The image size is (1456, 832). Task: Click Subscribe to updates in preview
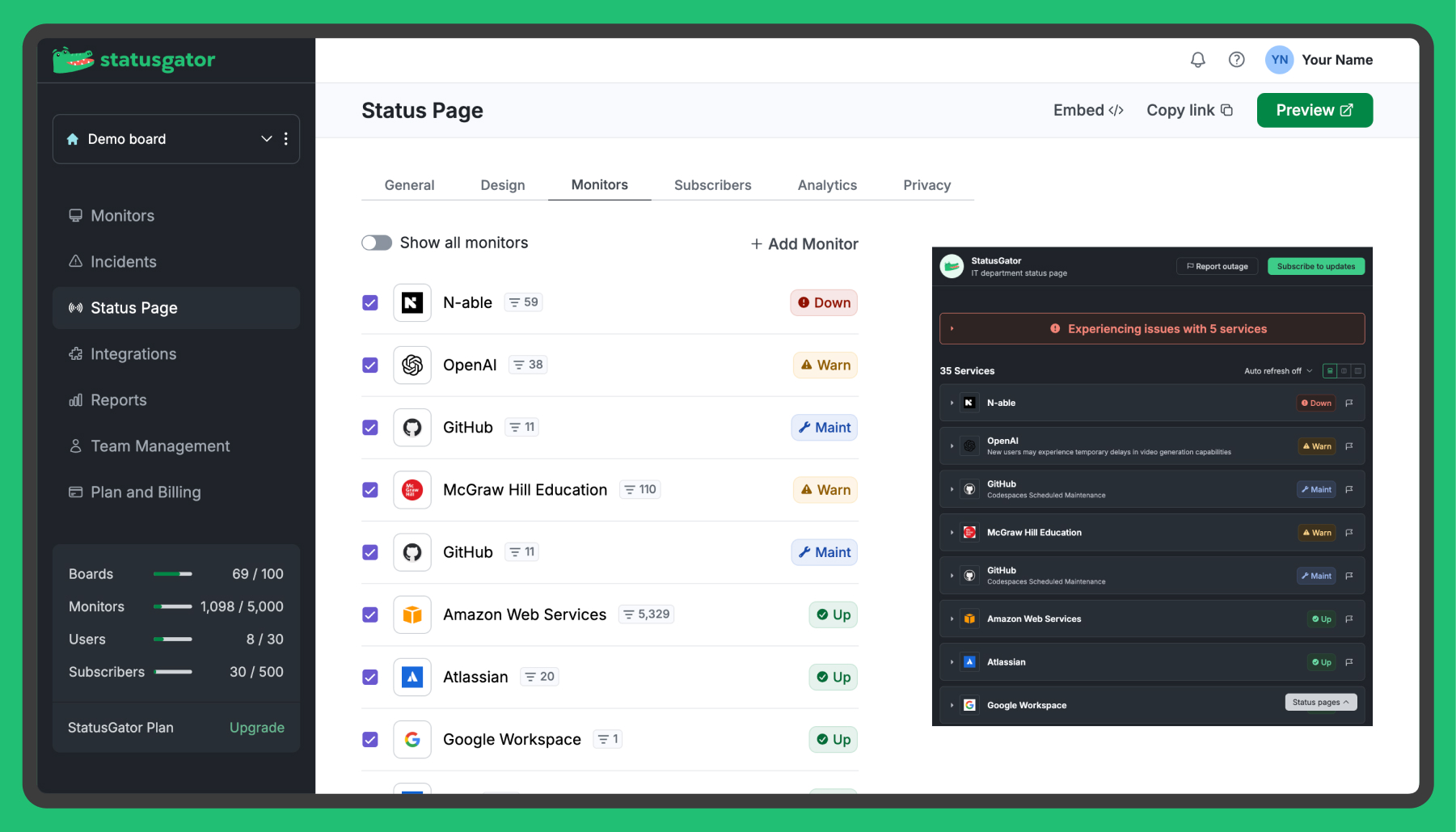pyautogui.click(x=1316, y=266)
